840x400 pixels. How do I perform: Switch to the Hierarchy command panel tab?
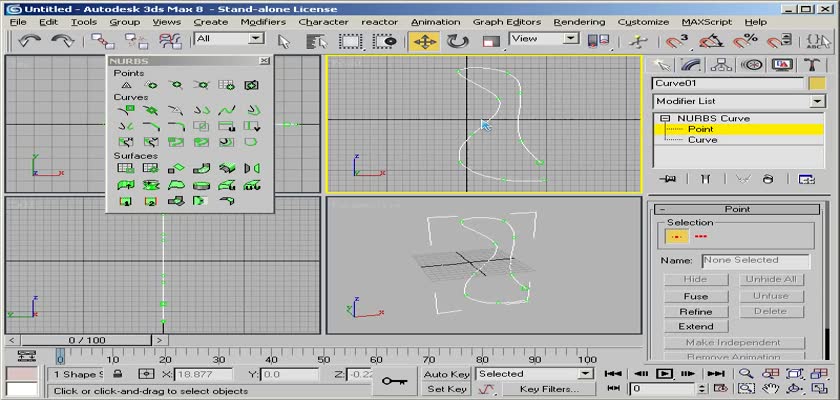coord(722,65)
